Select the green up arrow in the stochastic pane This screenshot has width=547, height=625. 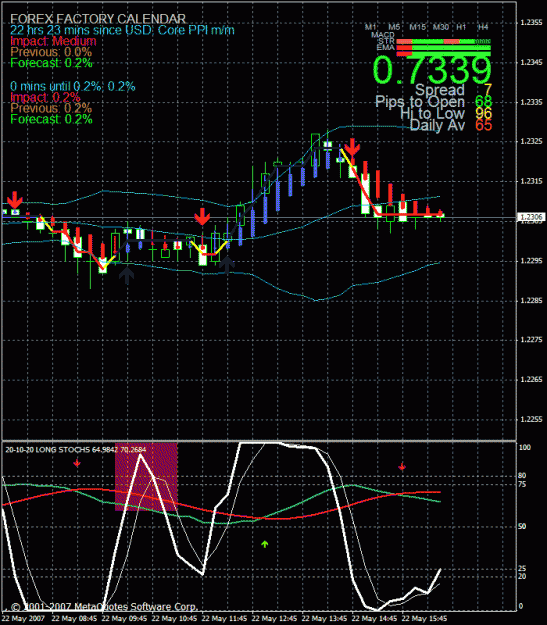[264, 544]
